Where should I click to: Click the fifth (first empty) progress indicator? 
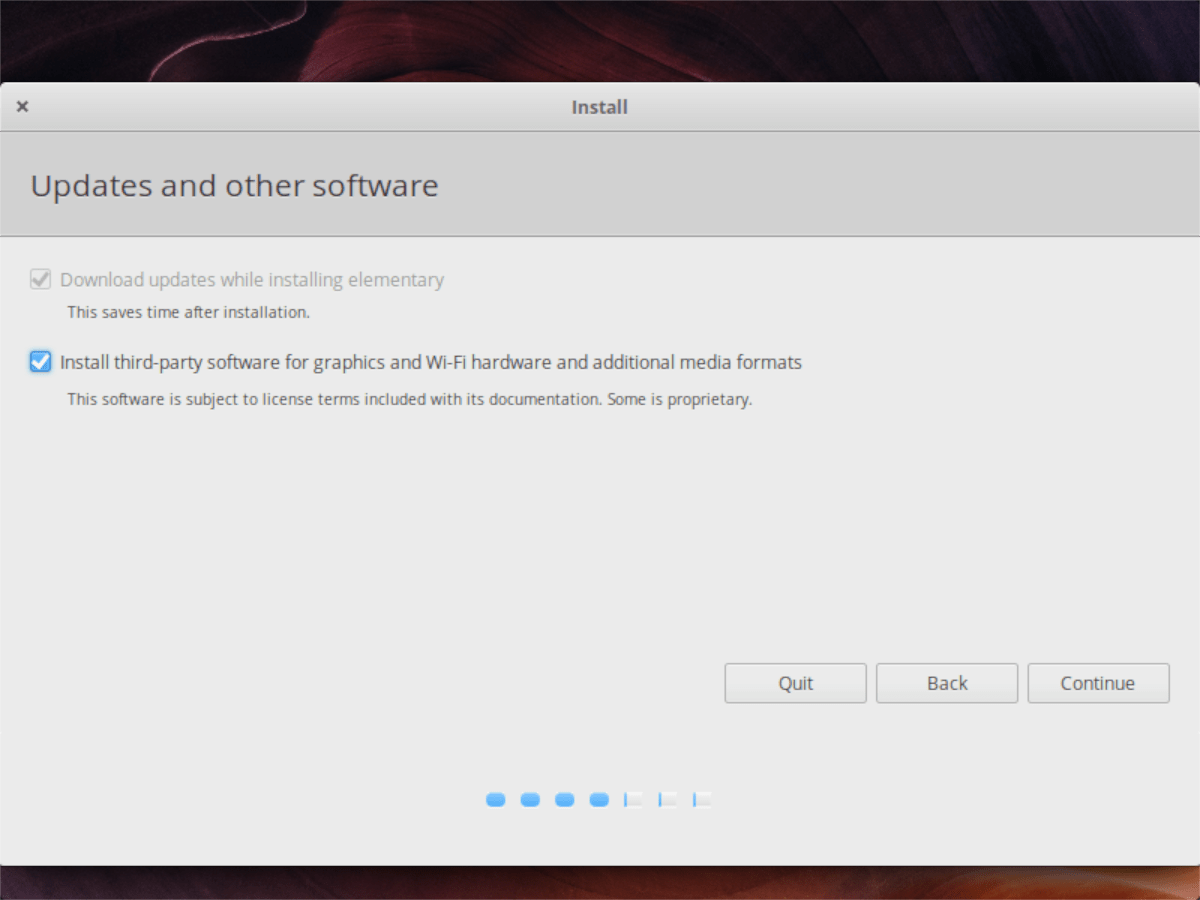(x=633, y=800)
